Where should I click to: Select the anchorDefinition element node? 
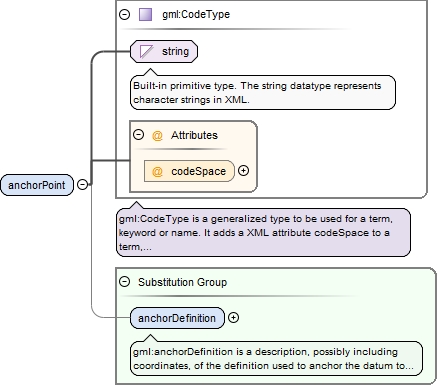(x=177, y=318)
